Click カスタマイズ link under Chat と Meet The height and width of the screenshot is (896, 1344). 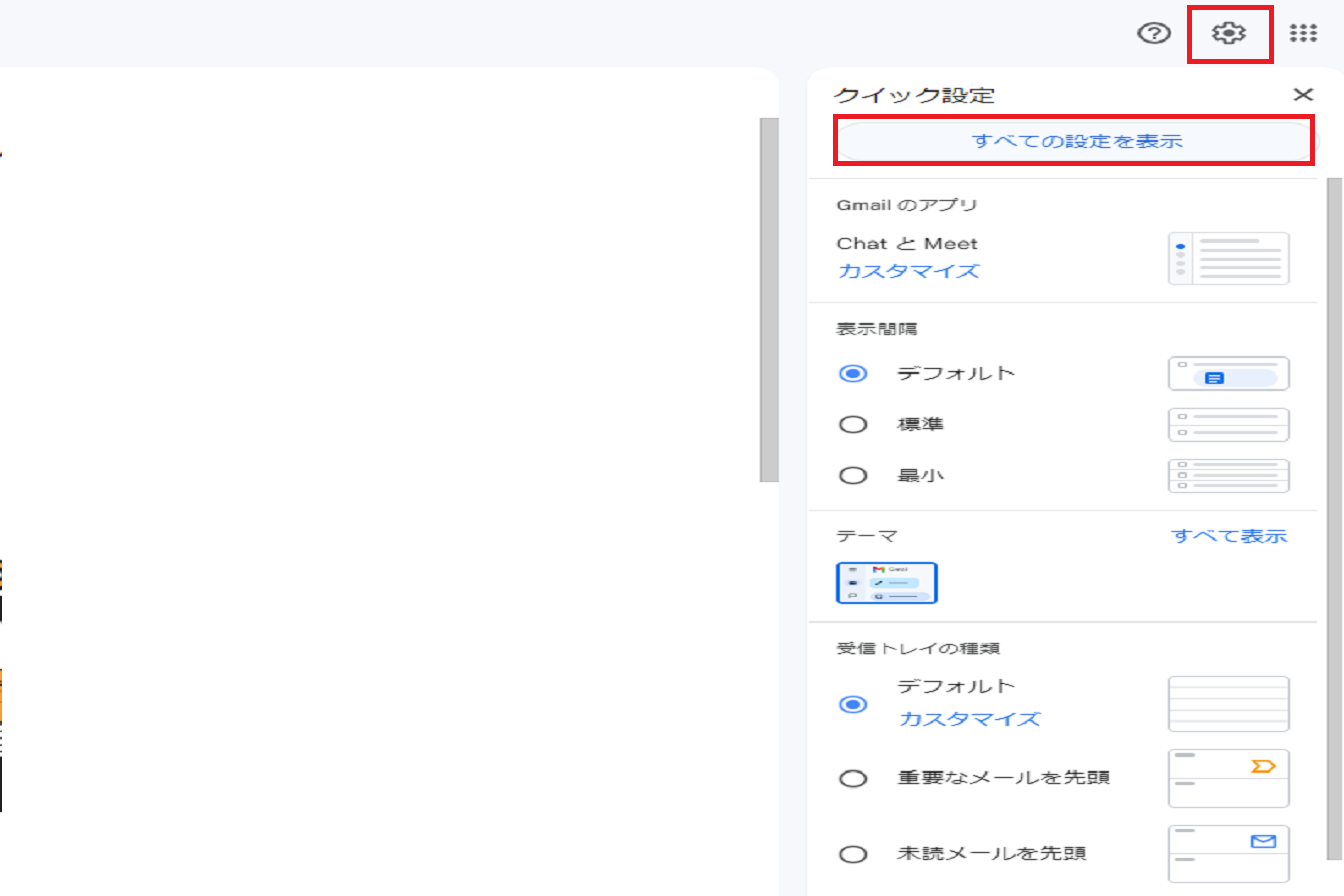[x=908, y=271]
